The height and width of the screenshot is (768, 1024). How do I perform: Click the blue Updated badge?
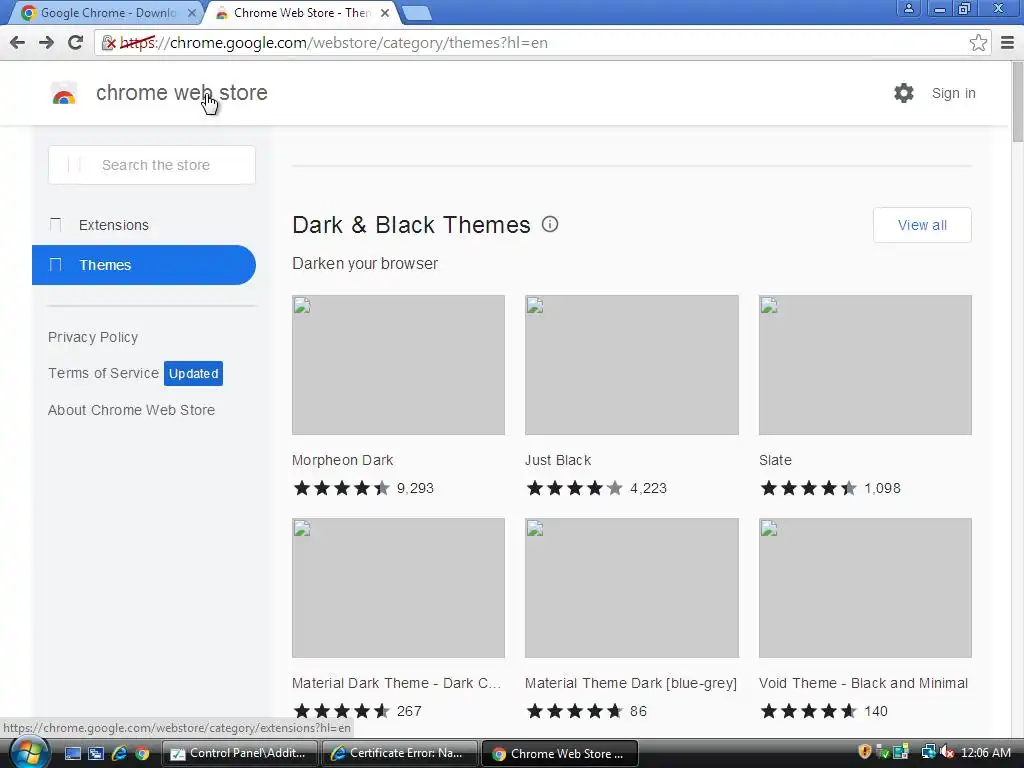[193, 374]
